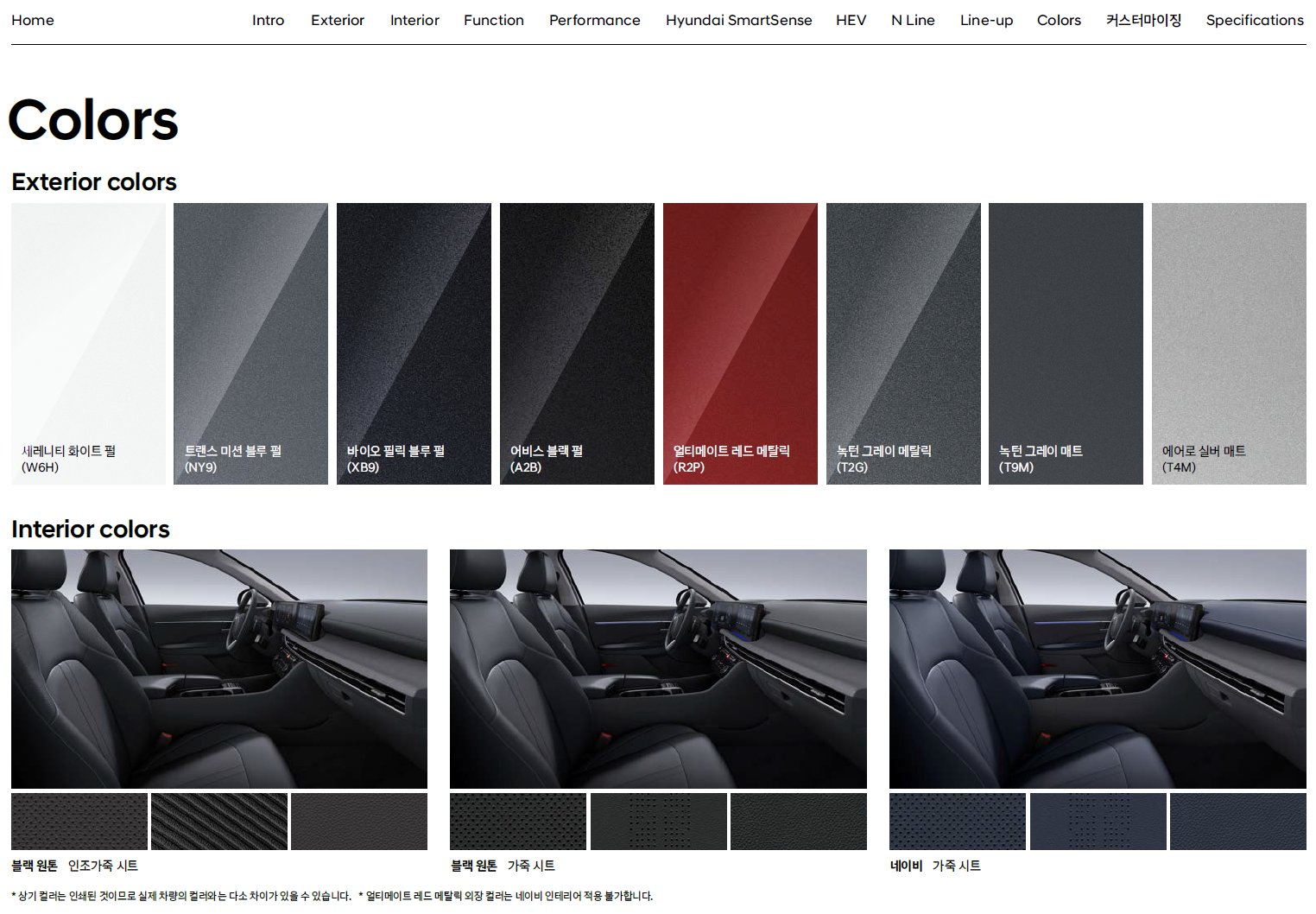
Task: Open the HEV menu item
Action: 851,20
